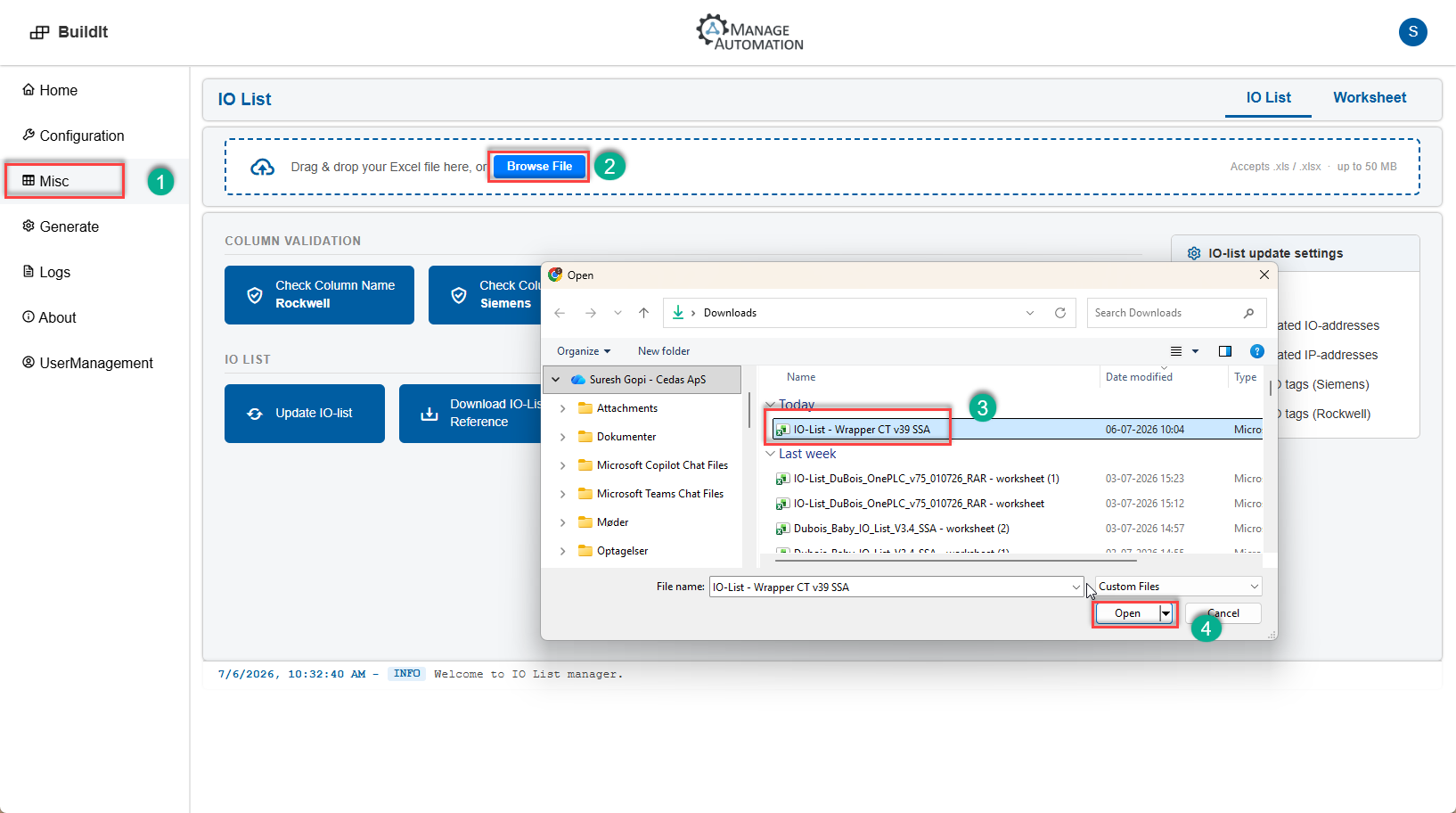Viewport: 1456px width, 813px height.
Task: Click the File name input field
Action: tap(891, 587)
